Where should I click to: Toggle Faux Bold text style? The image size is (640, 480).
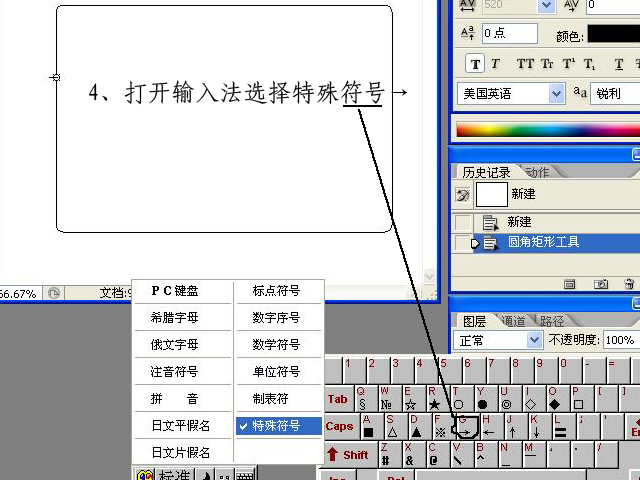click(x=475, y=64)
